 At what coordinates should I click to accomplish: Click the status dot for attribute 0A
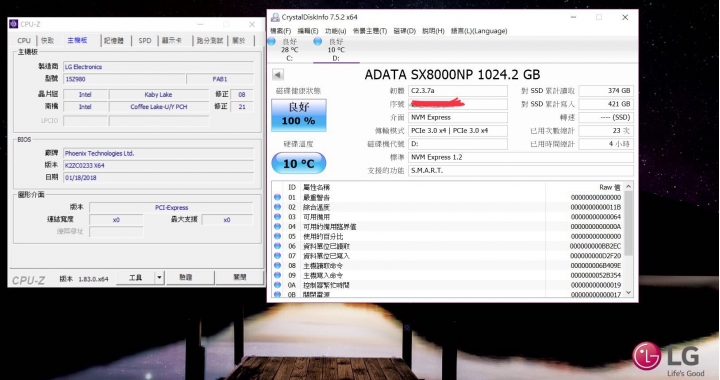pyautogui.click(x=277, y=285)
